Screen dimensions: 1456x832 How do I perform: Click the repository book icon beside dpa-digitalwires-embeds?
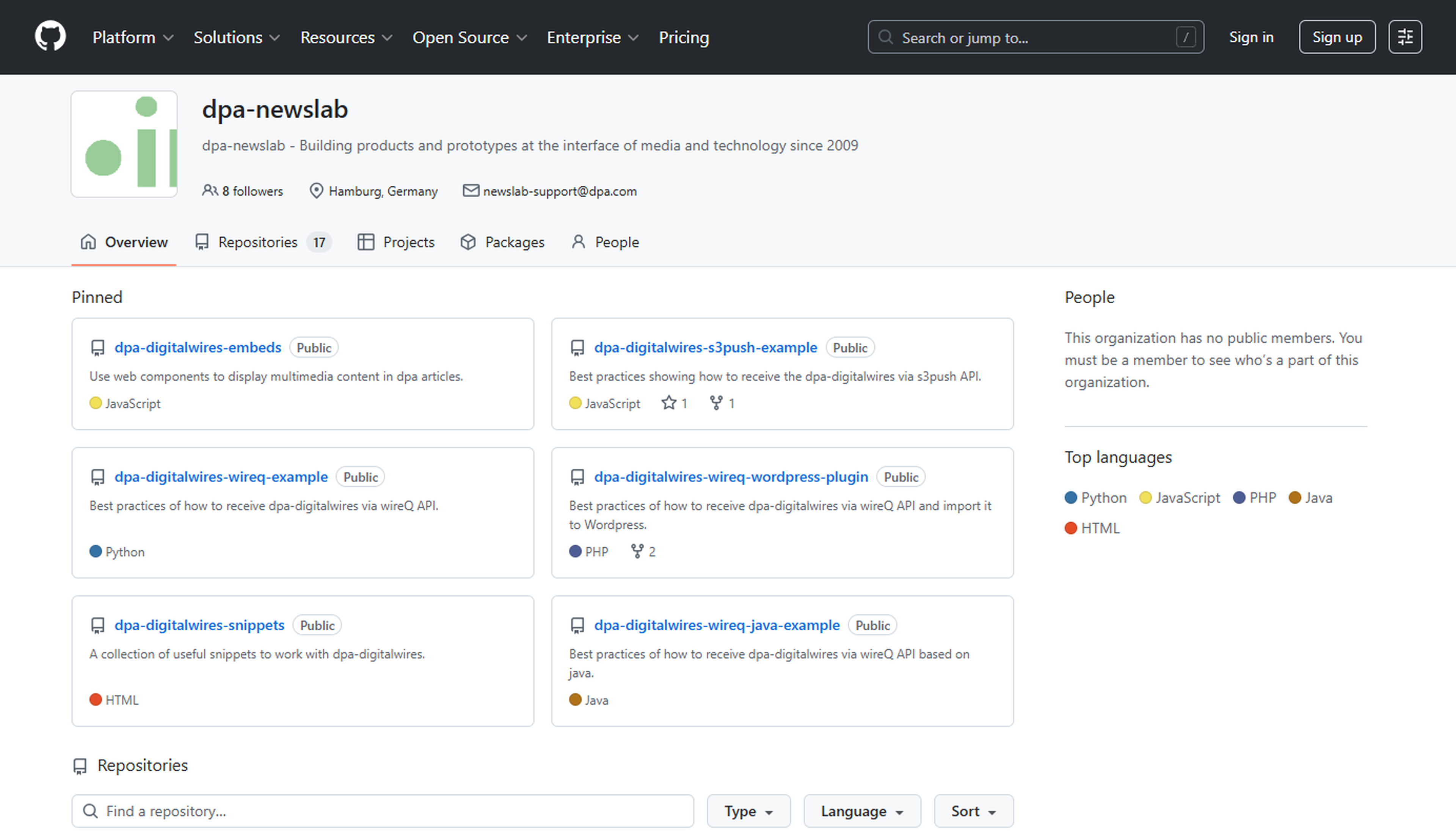pos(98,347)
